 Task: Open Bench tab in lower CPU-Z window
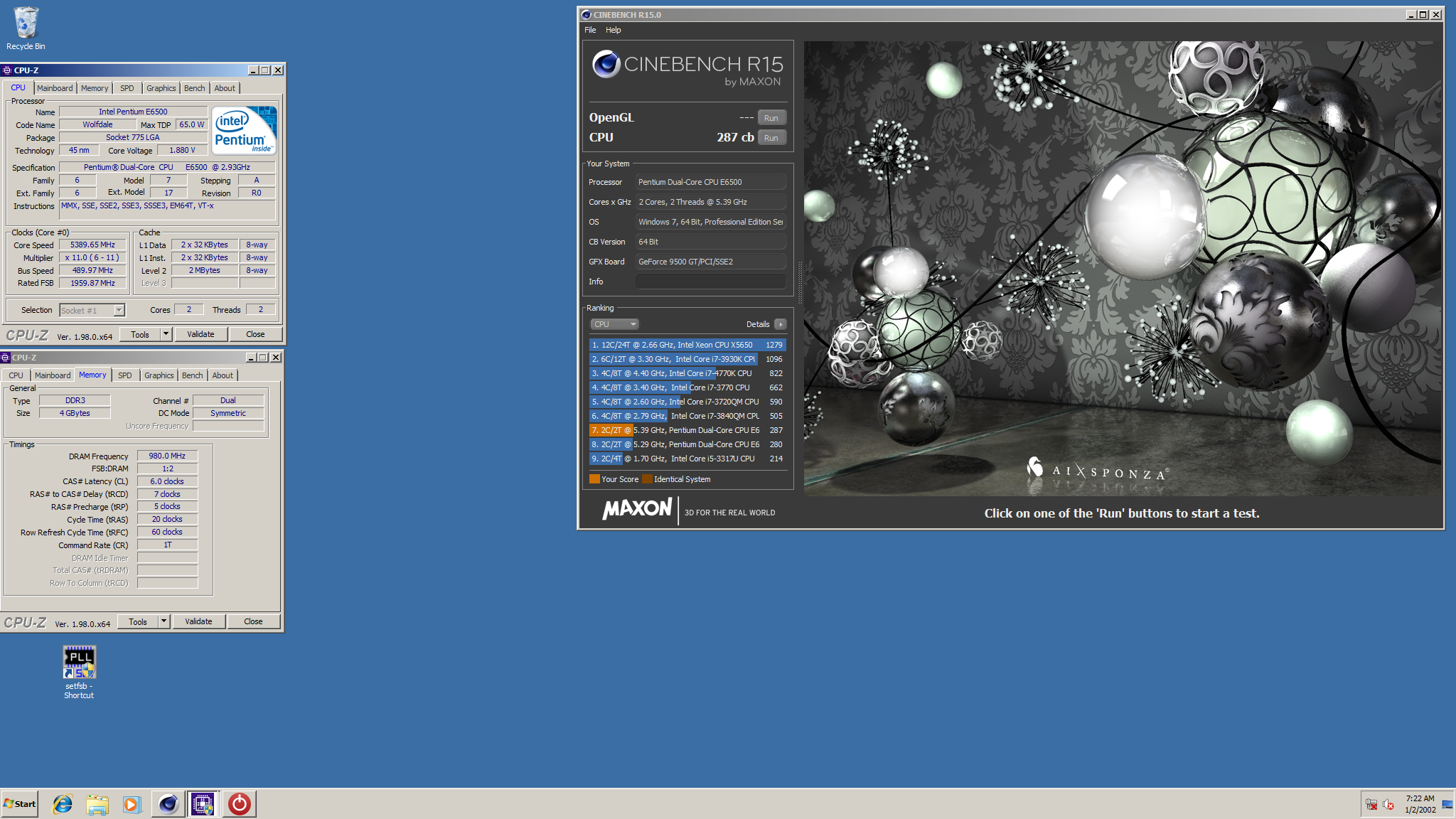pyautogui.click(x=192, y=375)
